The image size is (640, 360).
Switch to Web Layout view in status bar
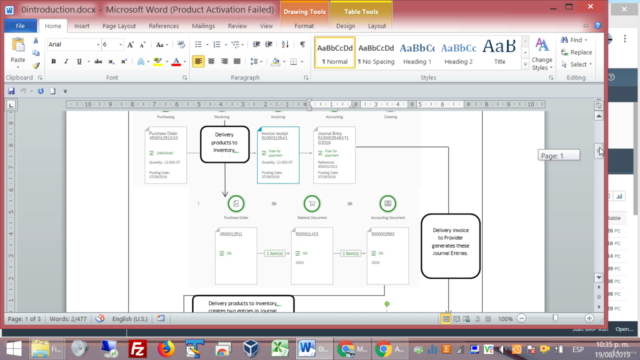point(467,319)
